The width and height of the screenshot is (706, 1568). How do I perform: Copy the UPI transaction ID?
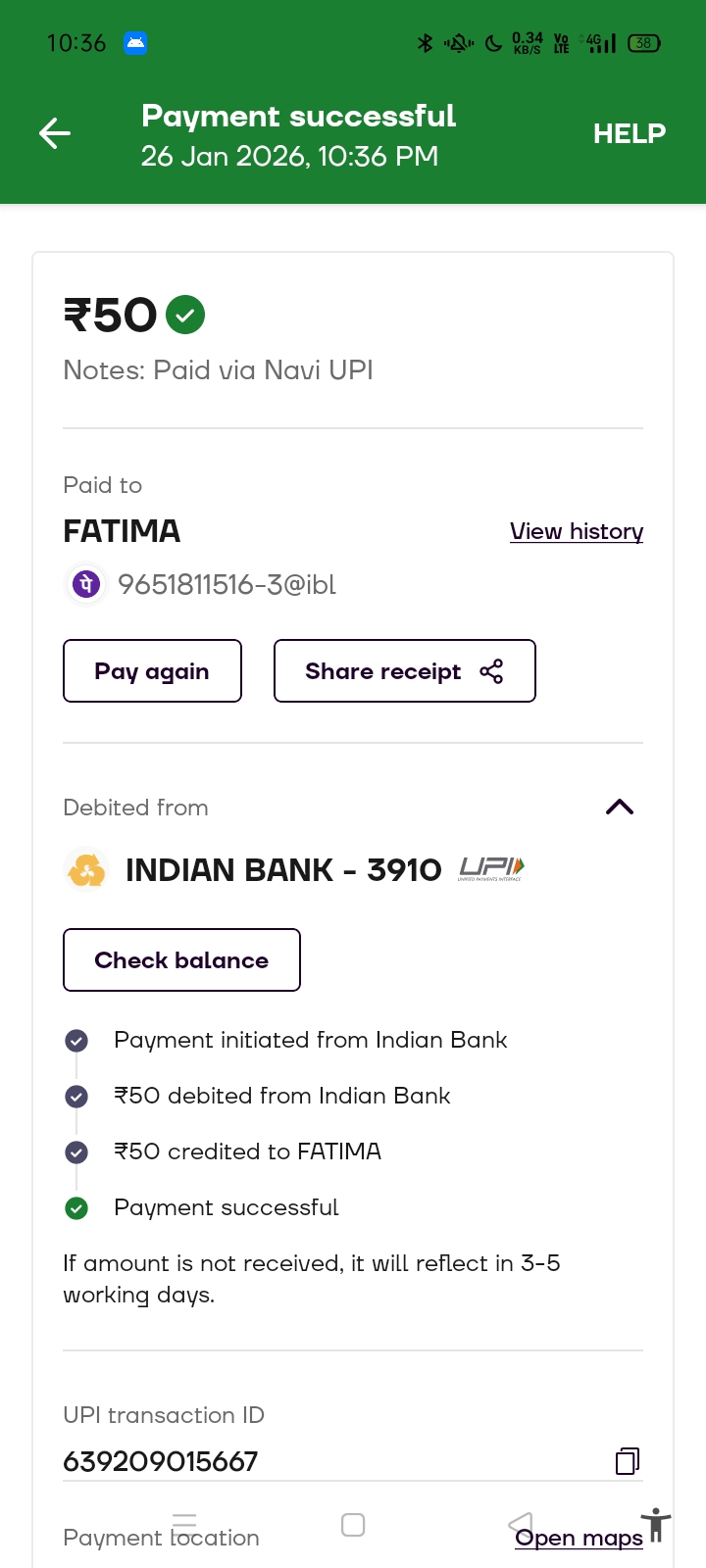click(628, 1461)
